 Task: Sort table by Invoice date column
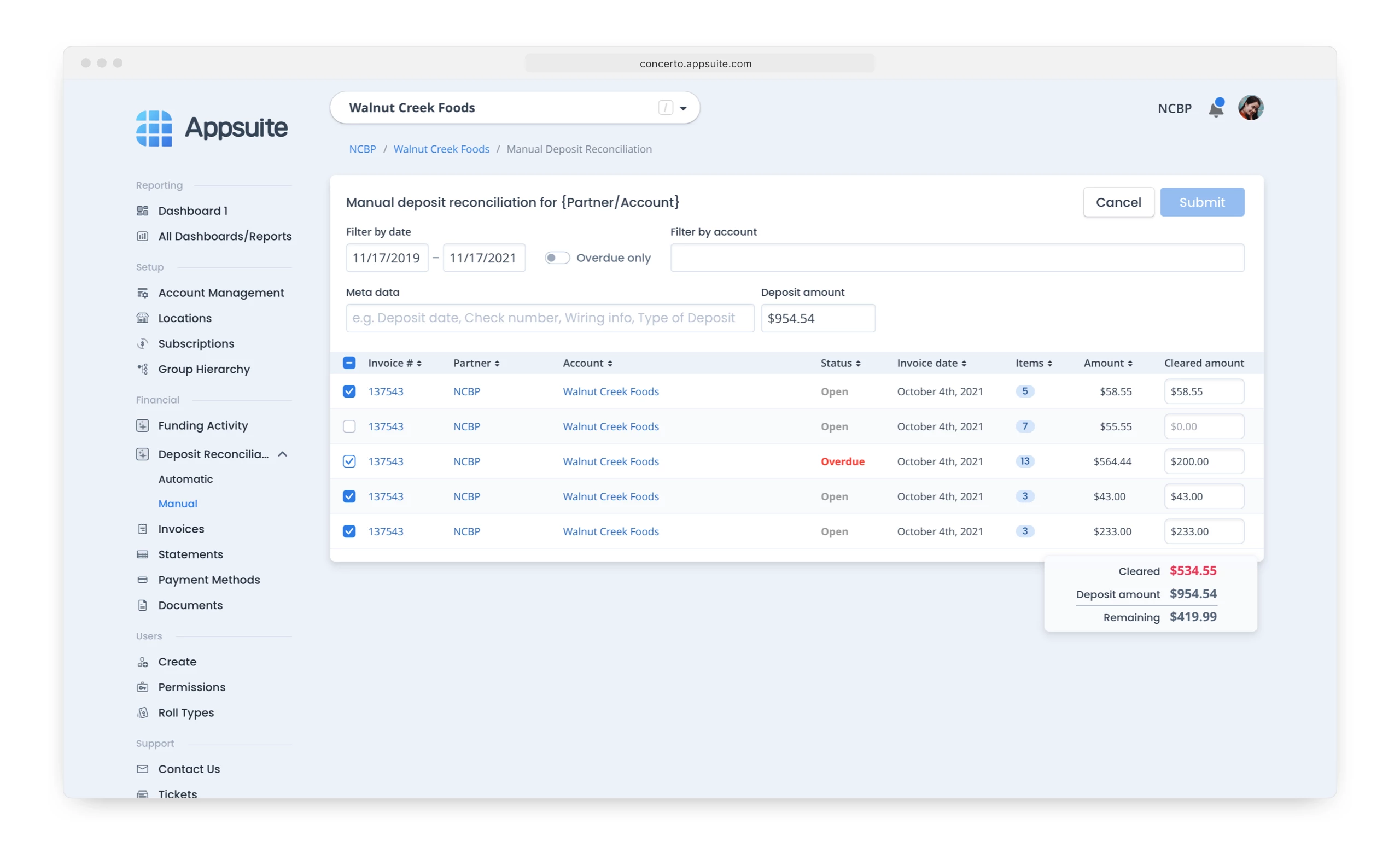[932, 363]
